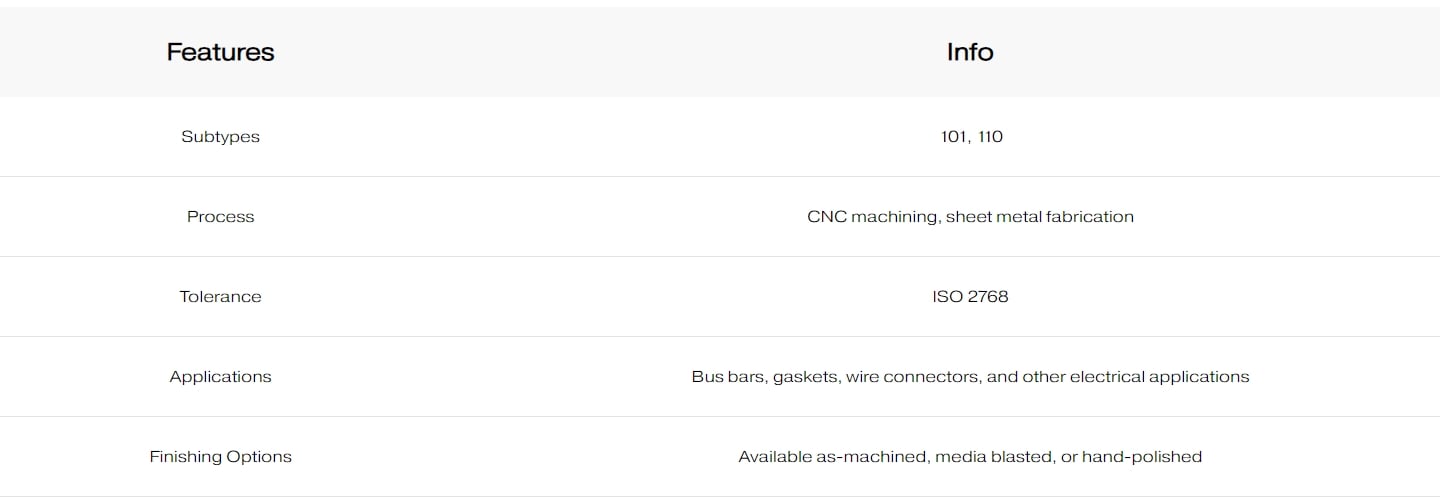The width and height of the screenshot is (1440, 503).
Task: Click the Info column header
Action: 970,52
